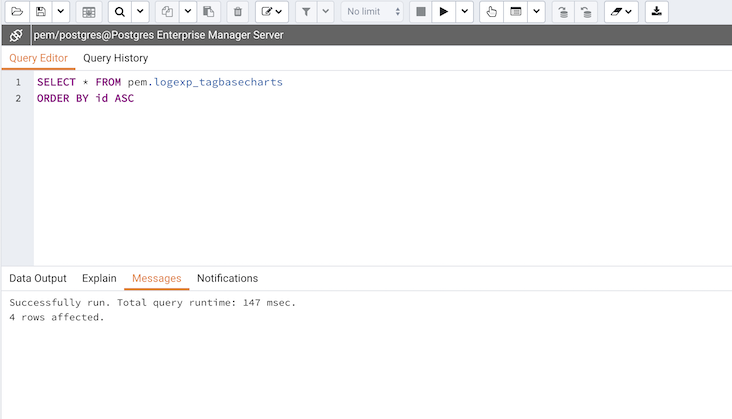Click the '4 rows affected' message
732x419 pixels.
[56, 317]
